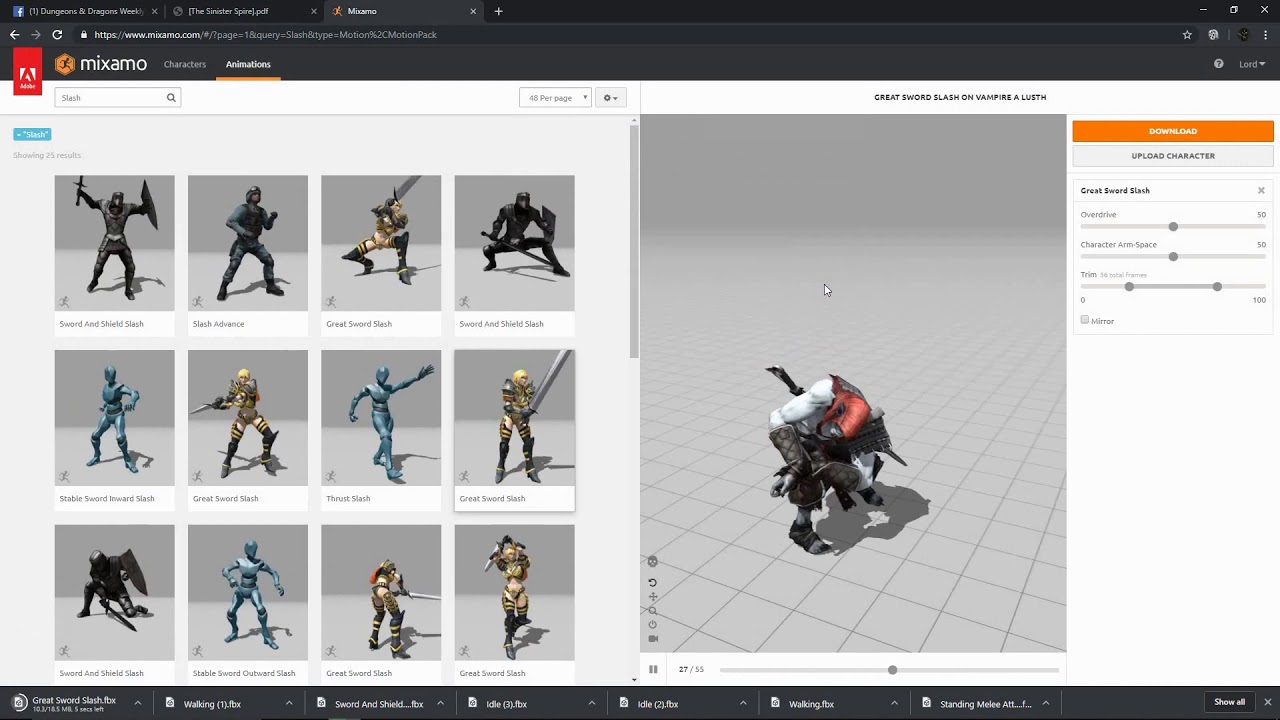The height and width of the screenshot is (720, 1280).
Task: Open the help question mark icon
Action: [x=1218, y=64]
